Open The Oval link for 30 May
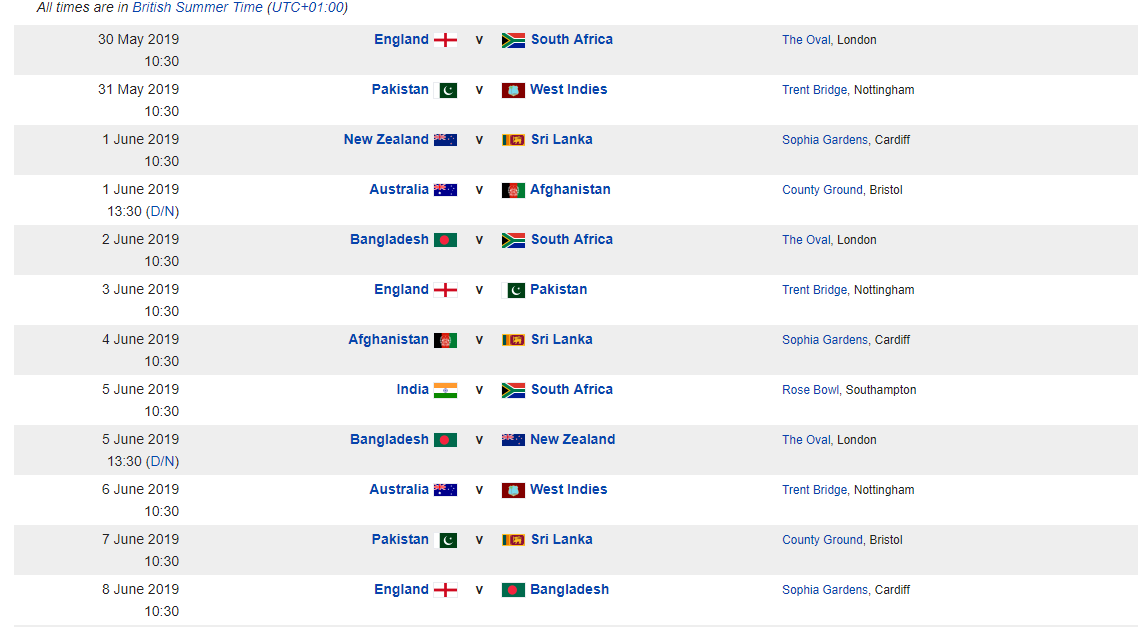This screenshot has height=627, width=1147. (x=806, y=40)
